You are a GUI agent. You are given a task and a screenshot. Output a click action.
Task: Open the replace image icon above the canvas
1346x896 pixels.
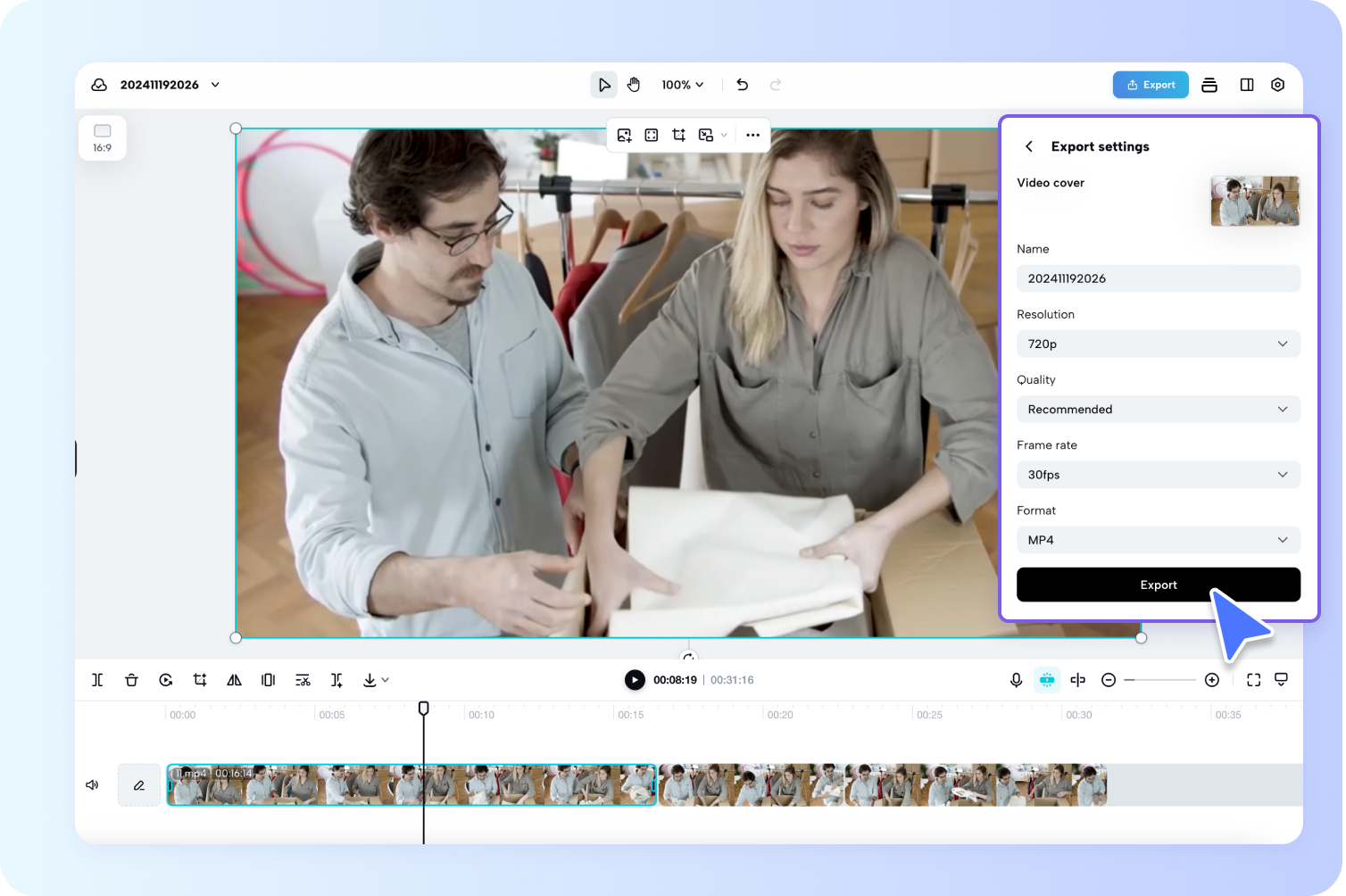(x=625, y=135)
